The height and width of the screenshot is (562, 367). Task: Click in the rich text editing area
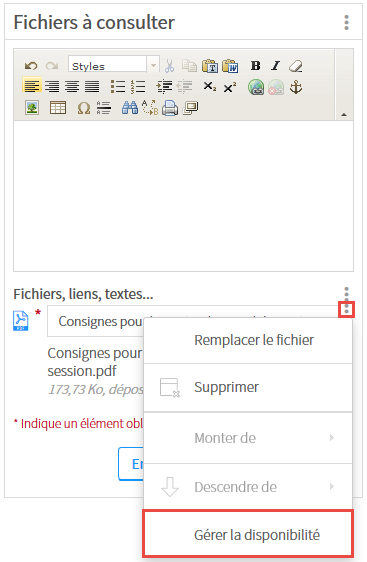(184, 196)
